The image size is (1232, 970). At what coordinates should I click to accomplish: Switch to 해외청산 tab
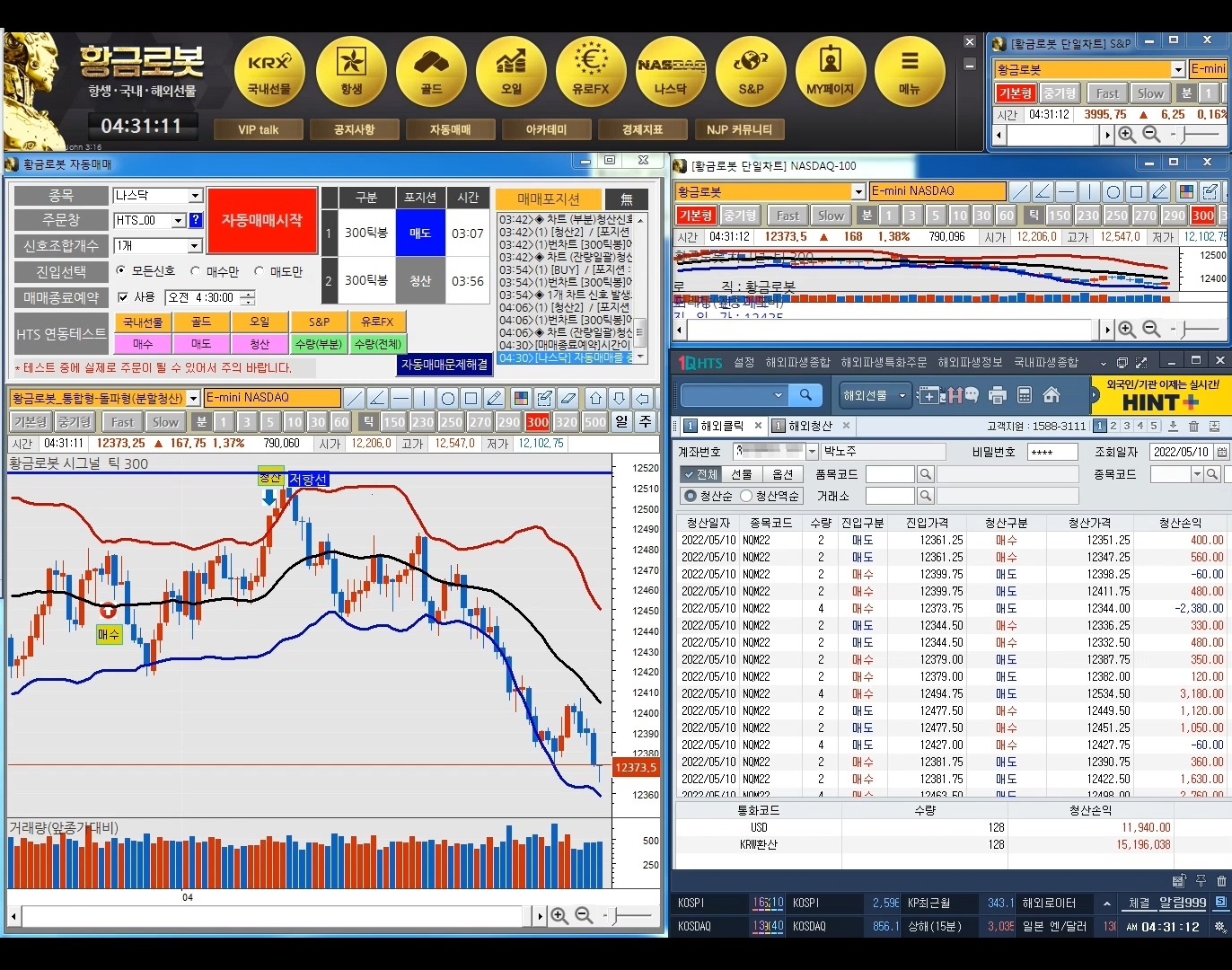tap(810, 426)
